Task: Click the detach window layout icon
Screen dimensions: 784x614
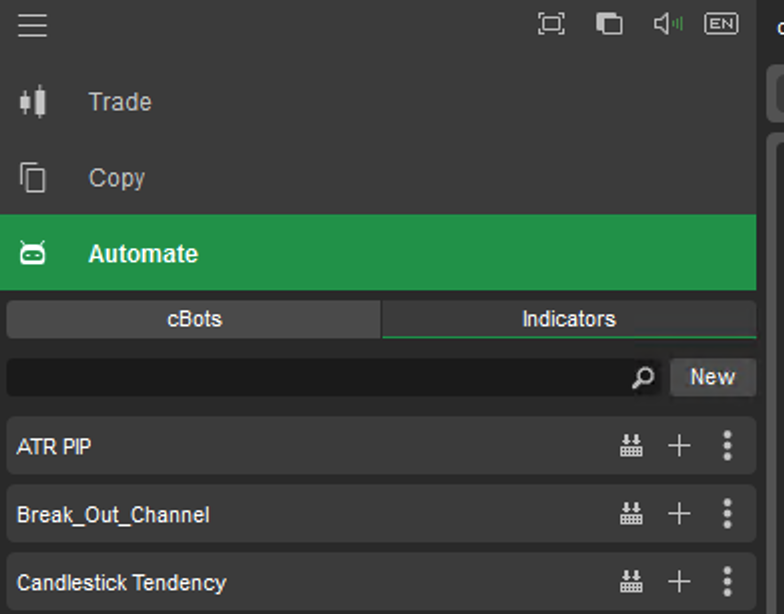Action: coord(609,24)
